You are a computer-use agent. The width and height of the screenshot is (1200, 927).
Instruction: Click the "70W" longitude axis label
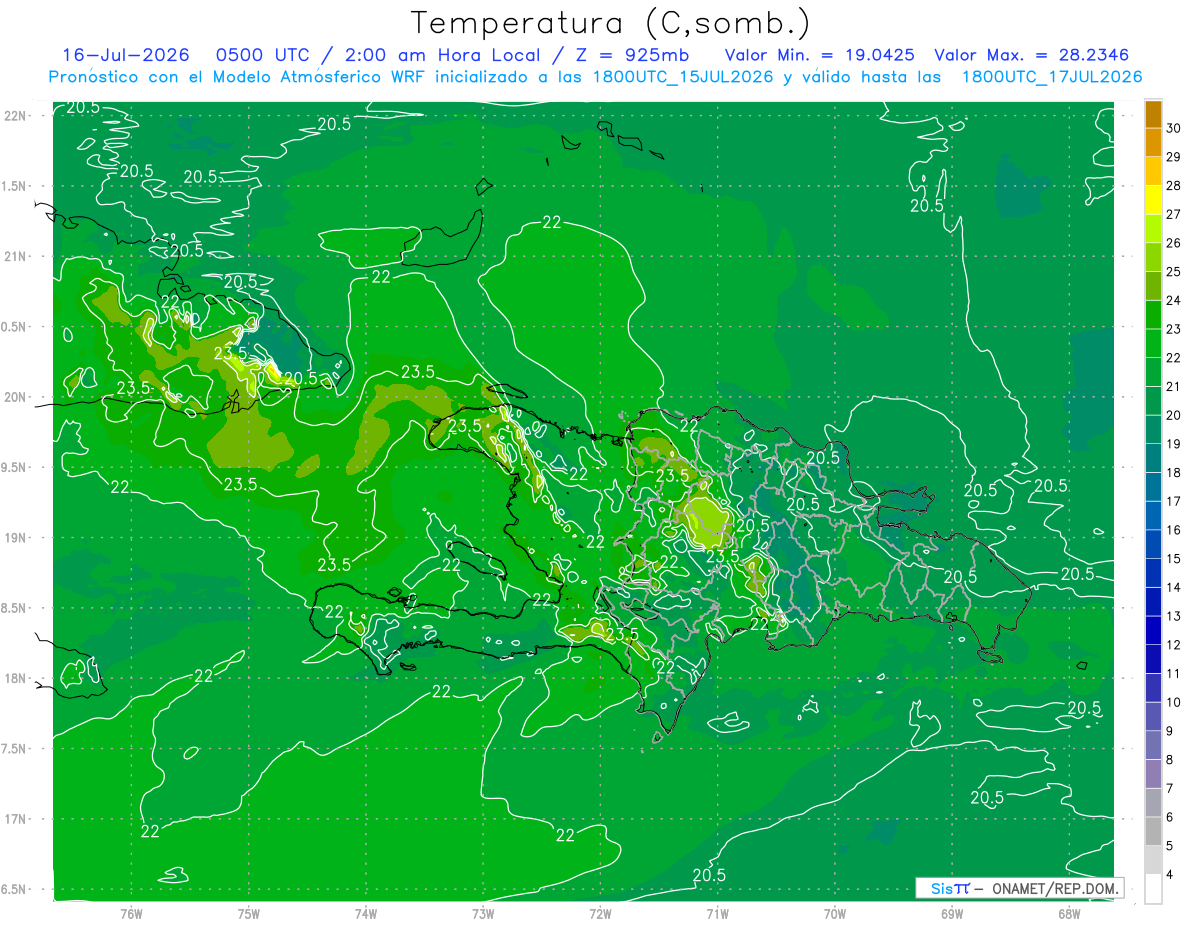(x=835, y=913)
